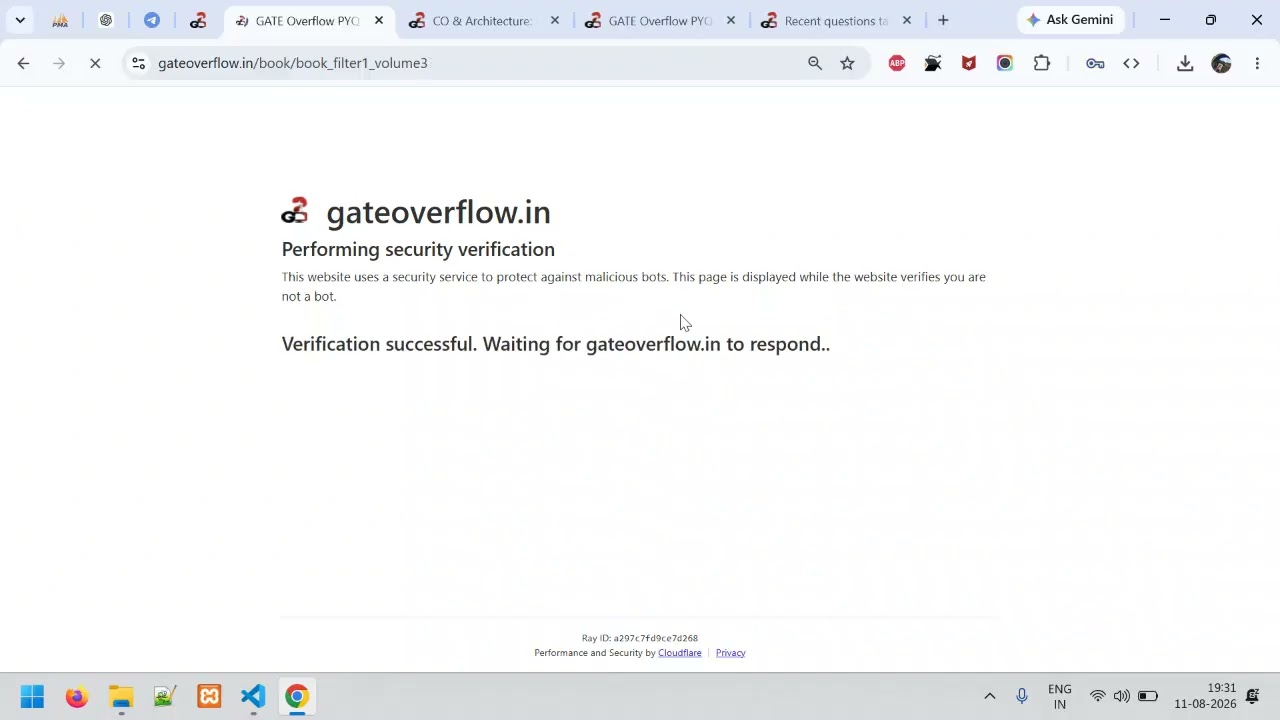This screenshot has width=1280, height=720.
Task: Open the Chrome downloads panel
Action: tap(1185, 63)
